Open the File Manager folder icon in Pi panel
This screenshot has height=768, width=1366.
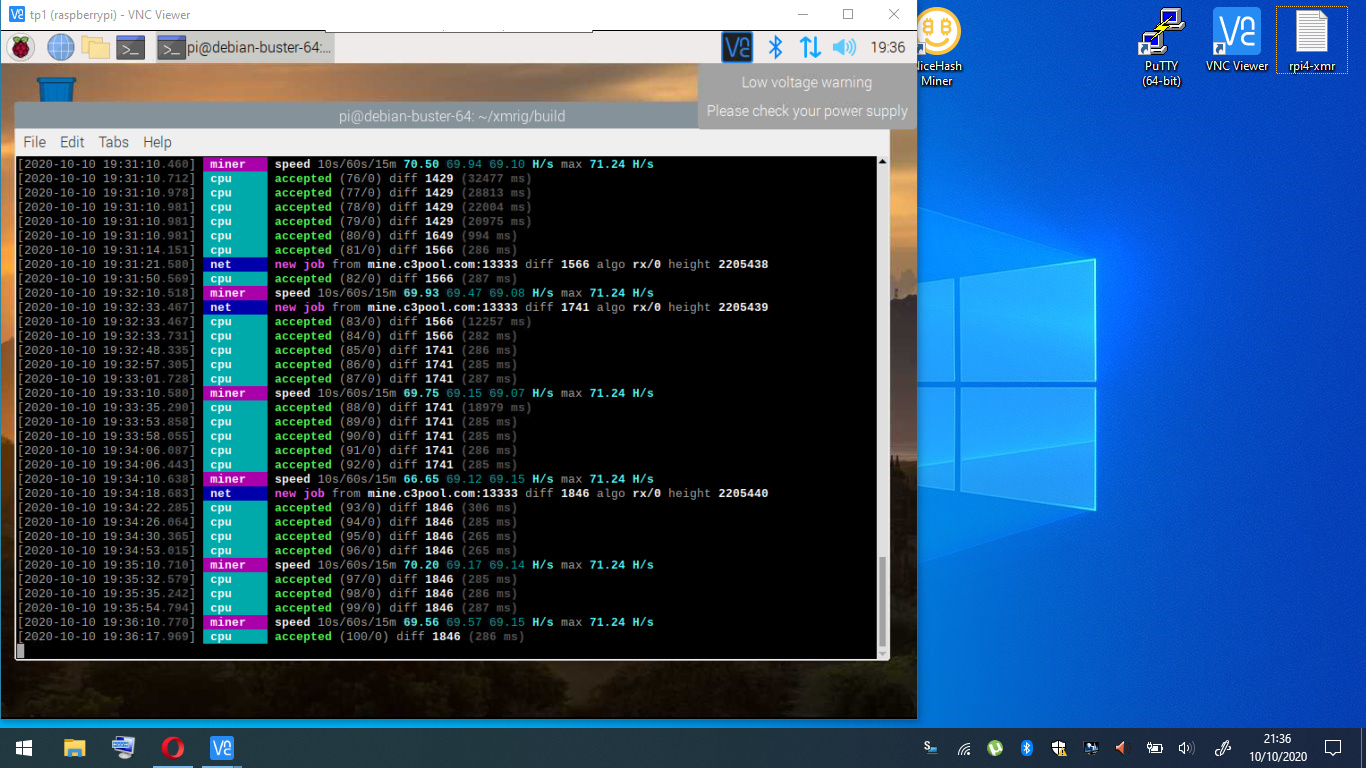[x=95, y=47]
